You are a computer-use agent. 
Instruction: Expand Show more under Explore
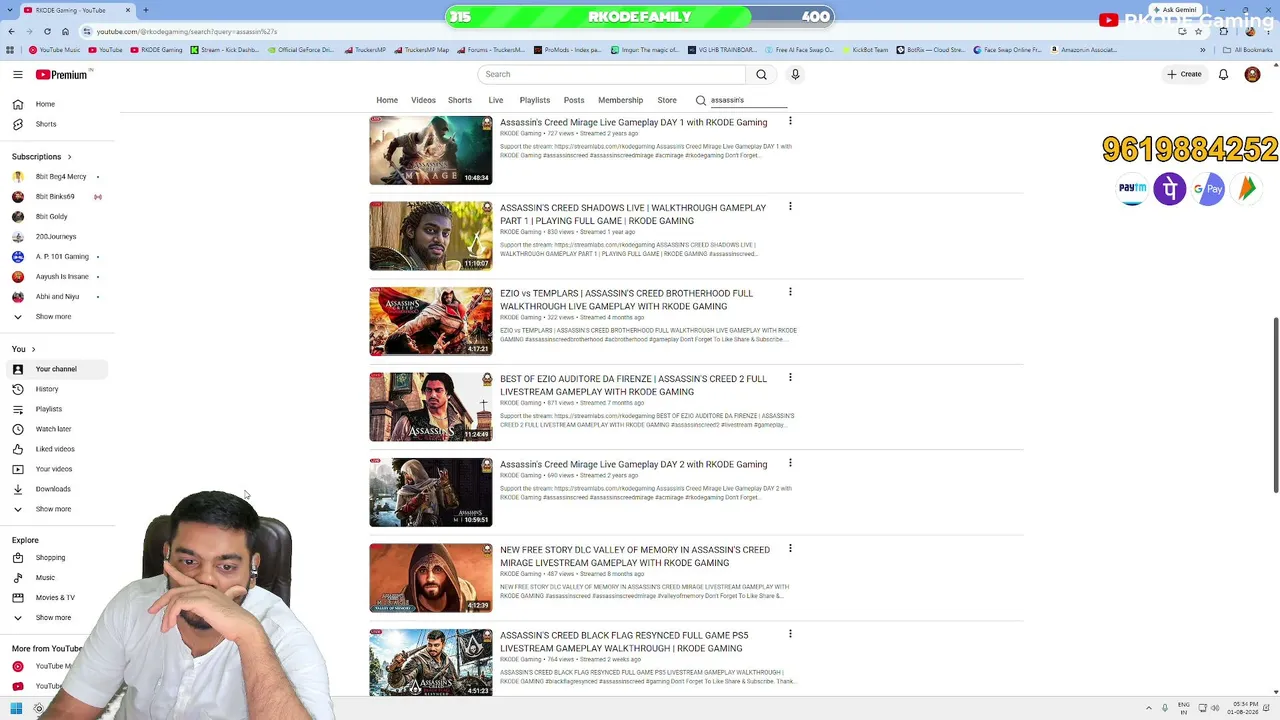tap(53, 617)
